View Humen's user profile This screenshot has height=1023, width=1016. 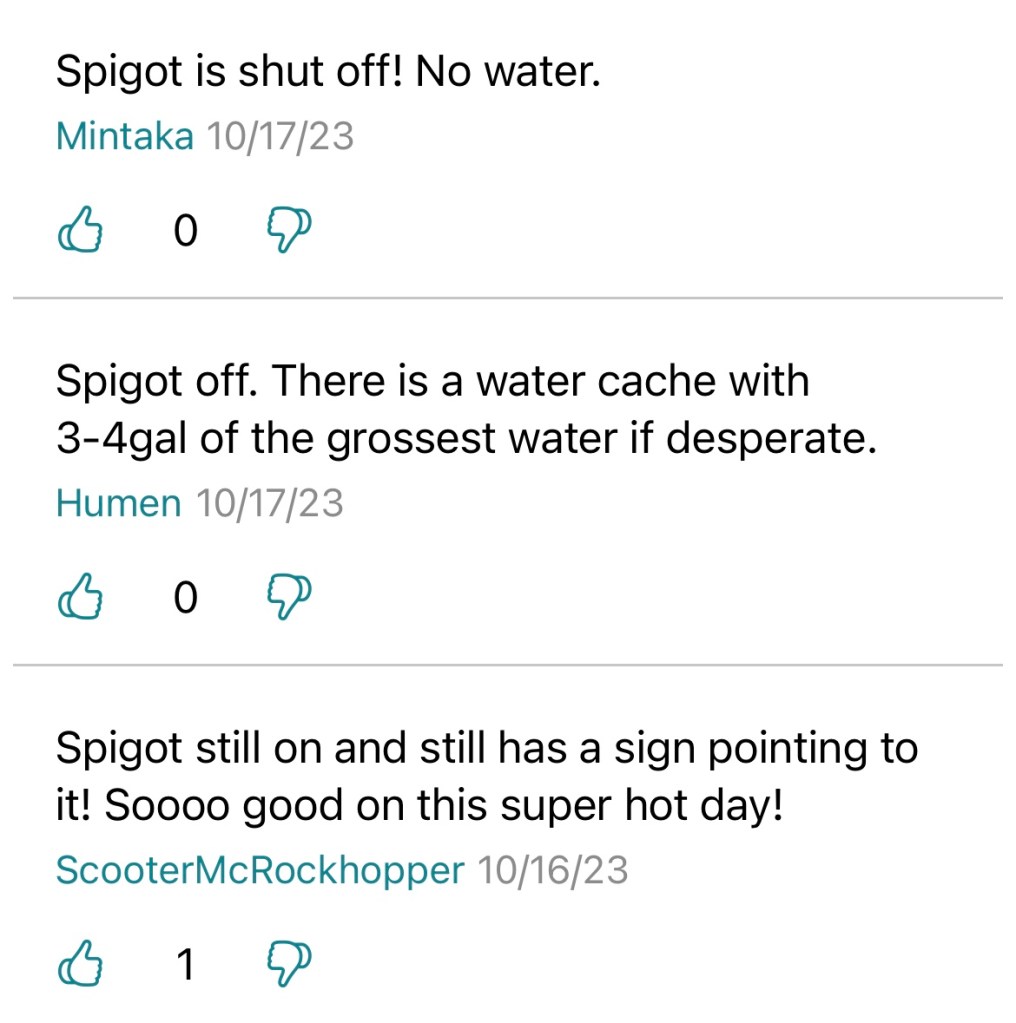[119, 503]
